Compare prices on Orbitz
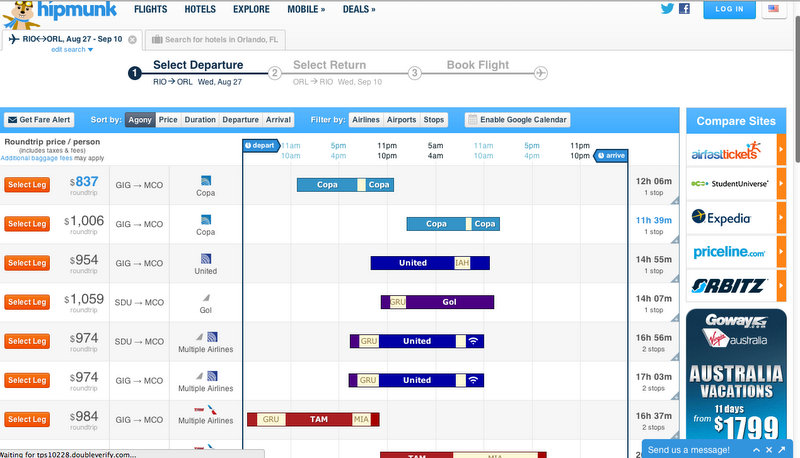 click(x=736, y=286)
